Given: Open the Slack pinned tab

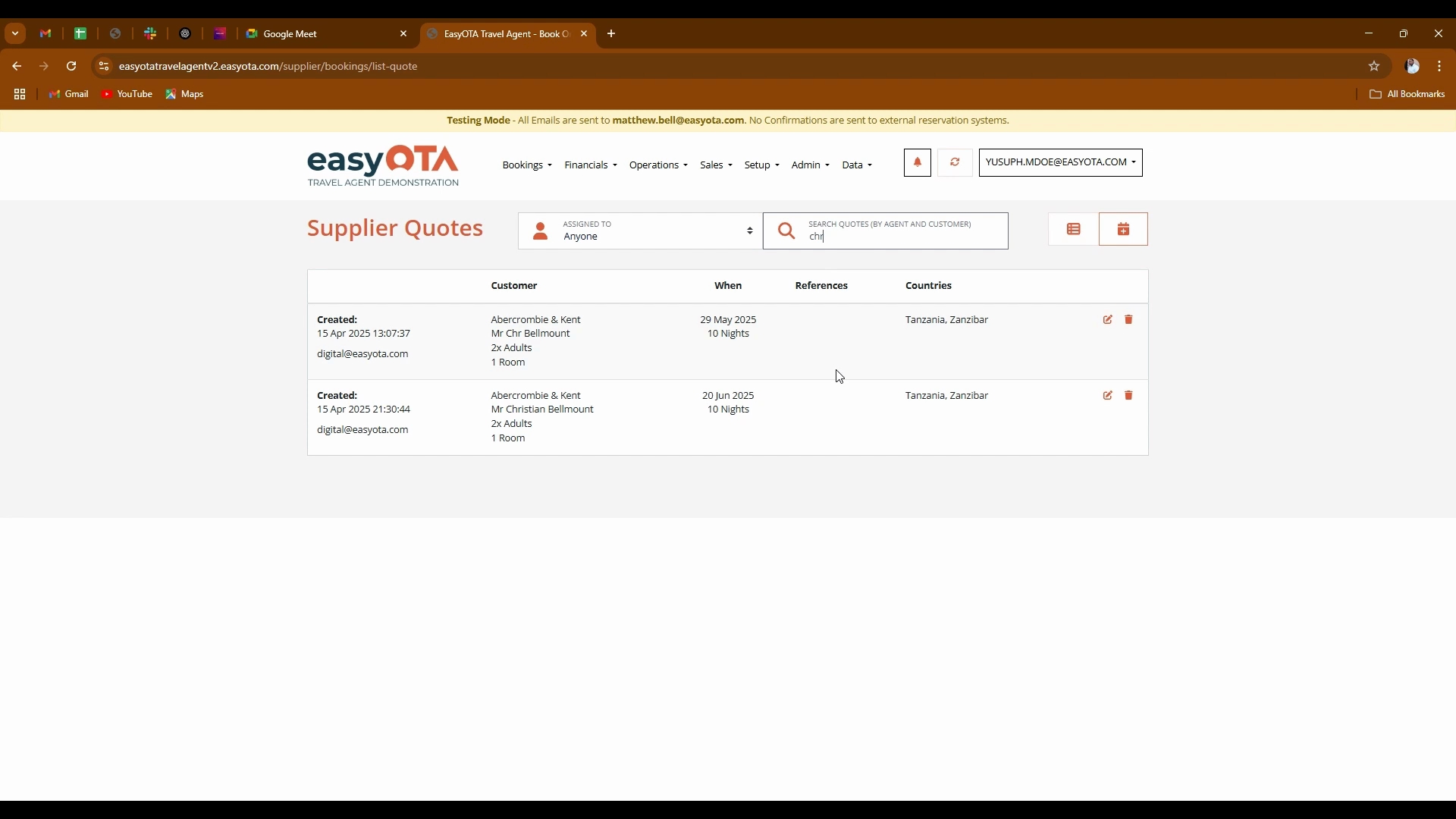Looking at the screenshot, I should 150,33.
